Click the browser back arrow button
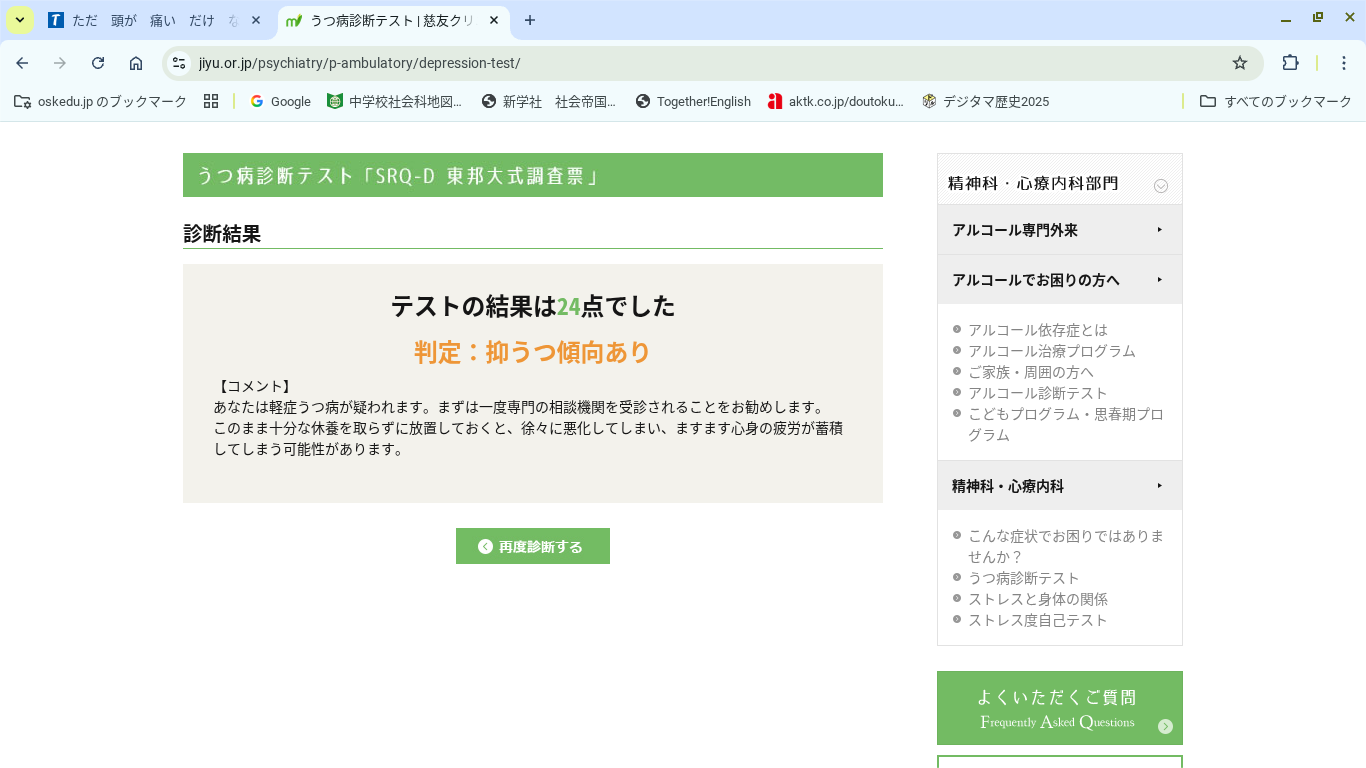This screenshot has width=1366, height=768. click(22, 63)
